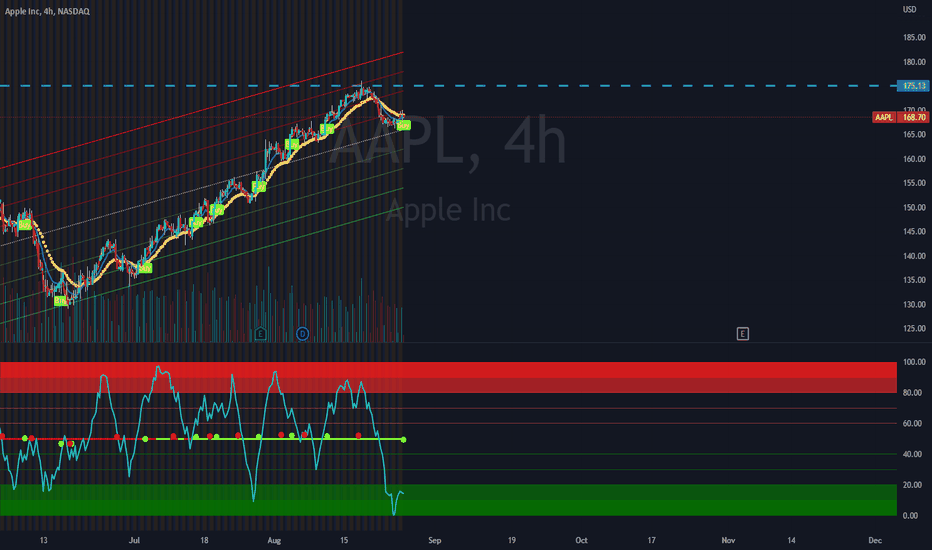
Task: Click the 168.70 last price label
Action: [x=914, y=117]
